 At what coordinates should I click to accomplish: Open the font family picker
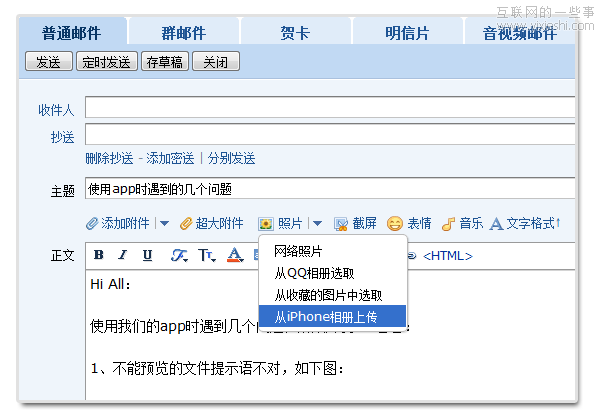pyautogui.click(x=179, y=255)
